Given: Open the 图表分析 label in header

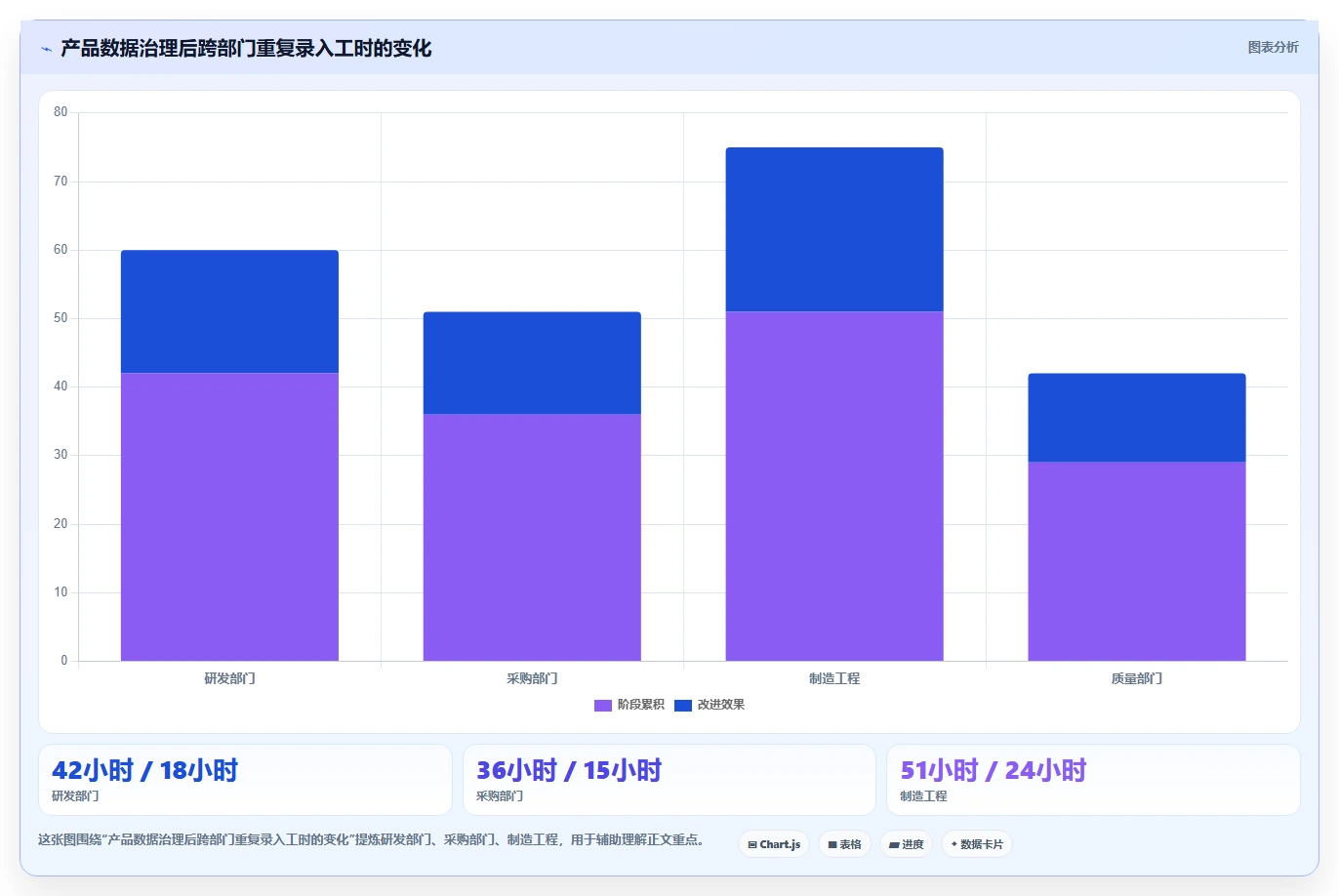Looking at the screenshot, I should (x=1273, y=47).
